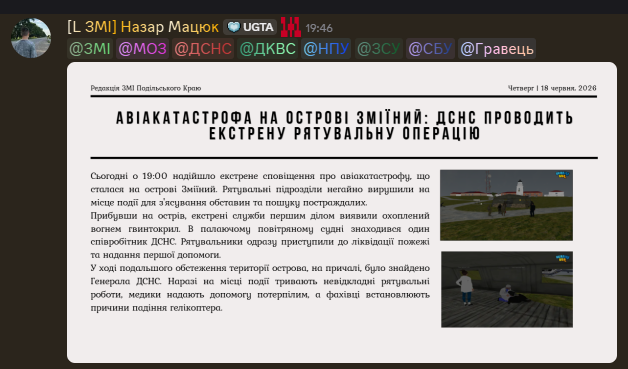
Task: Open the @ДСНС role mention
Action: [203, 49]
